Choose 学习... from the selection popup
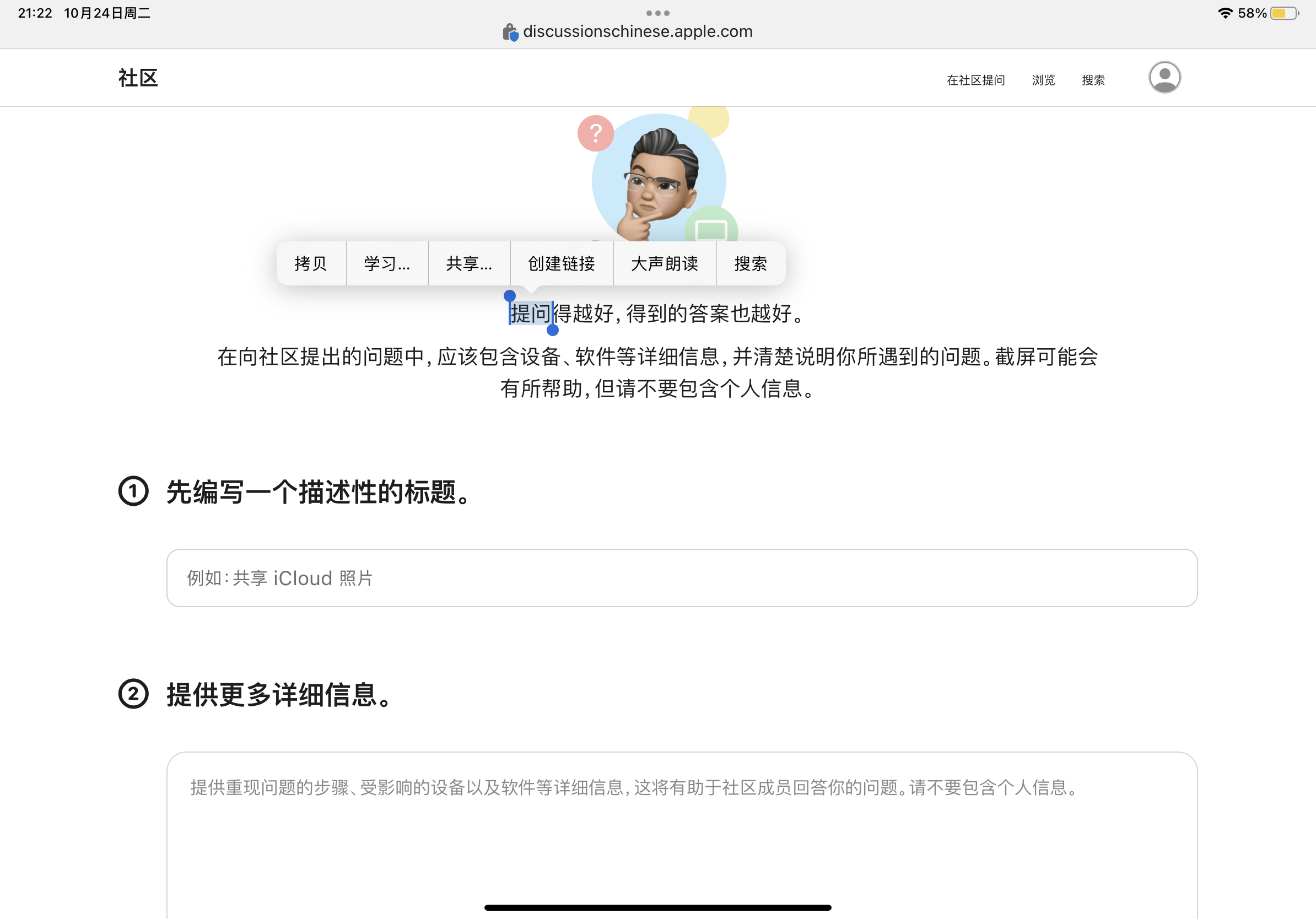 (387, 263)
